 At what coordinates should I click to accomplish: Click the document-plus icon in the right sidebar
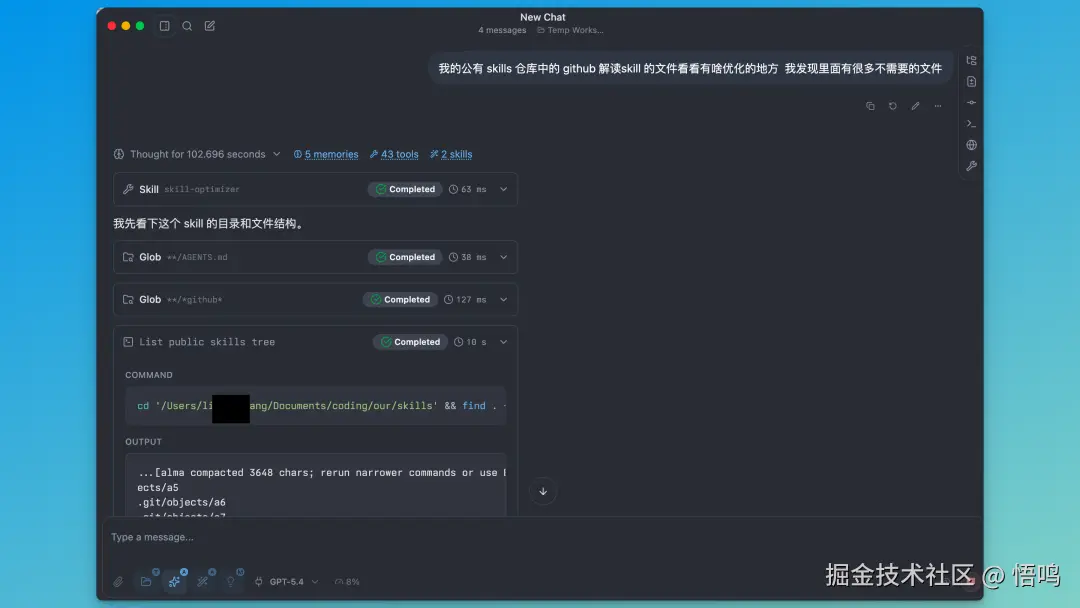click(970, 81)
